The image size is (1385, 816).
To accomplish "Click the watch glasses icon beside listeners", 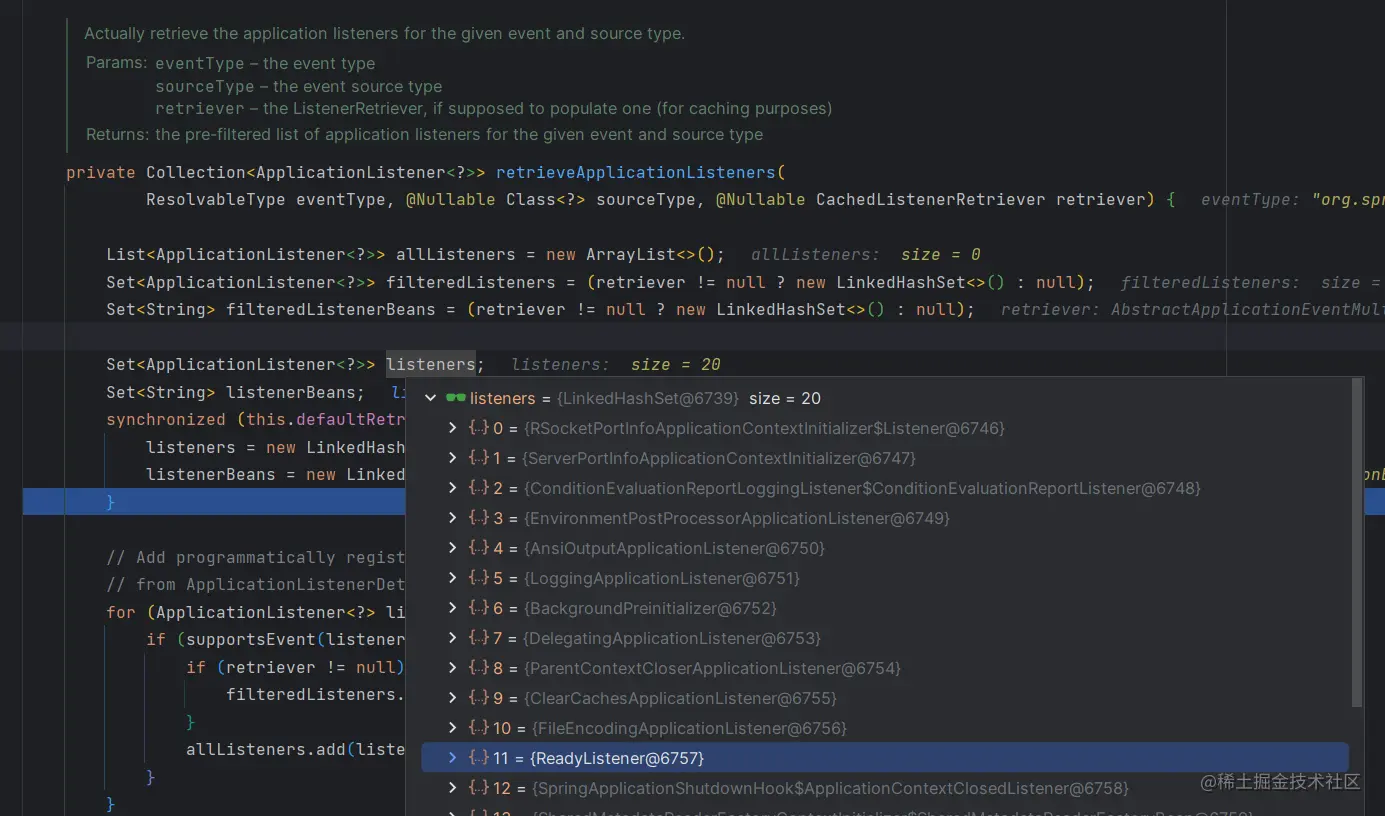I will click(x=455, y=398).
